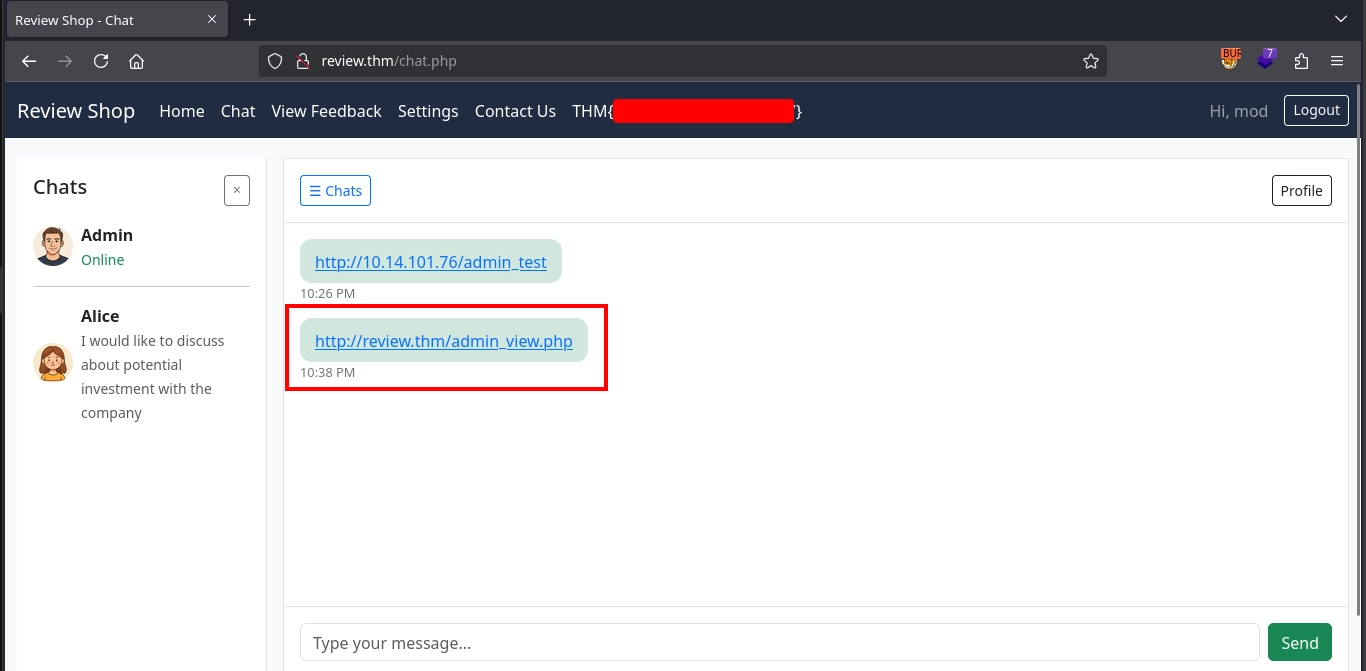Reload the current page

101,61
